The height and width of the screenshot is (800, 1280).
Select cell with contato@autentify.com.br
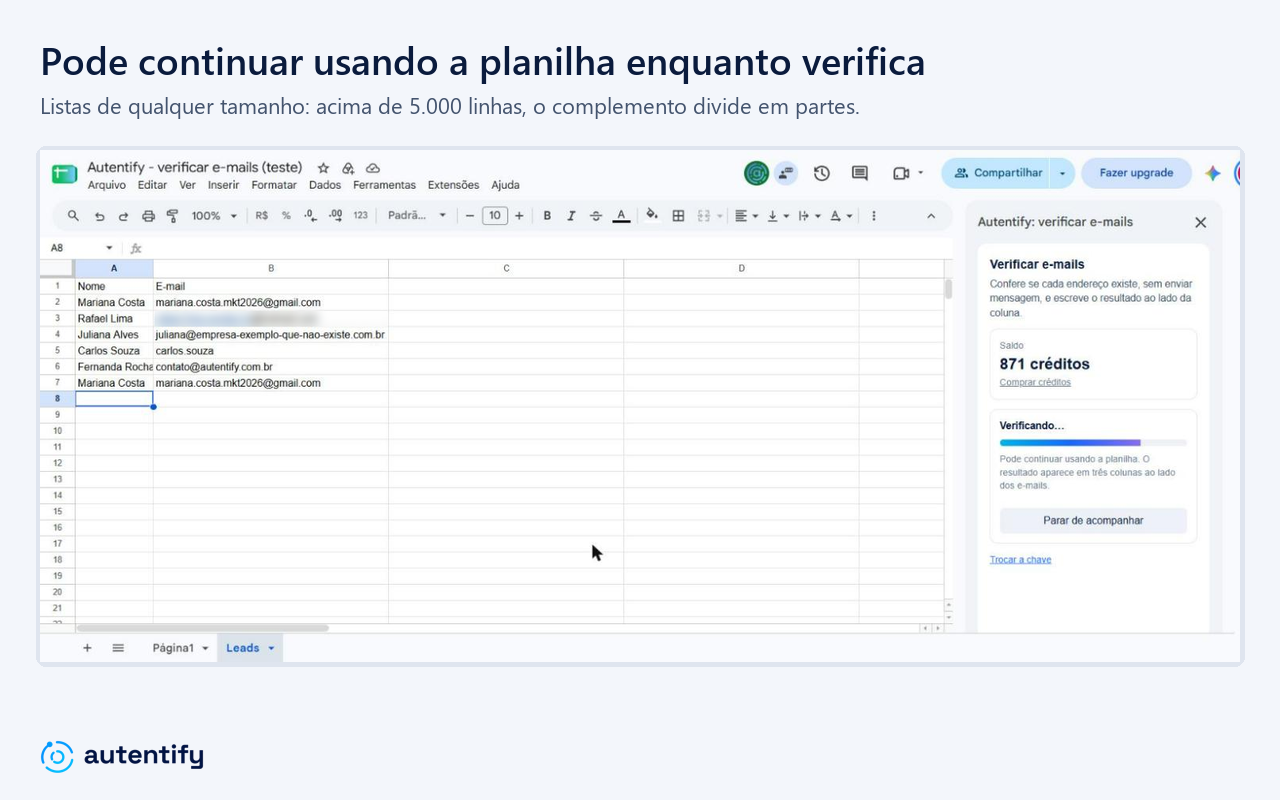point(271,367)
